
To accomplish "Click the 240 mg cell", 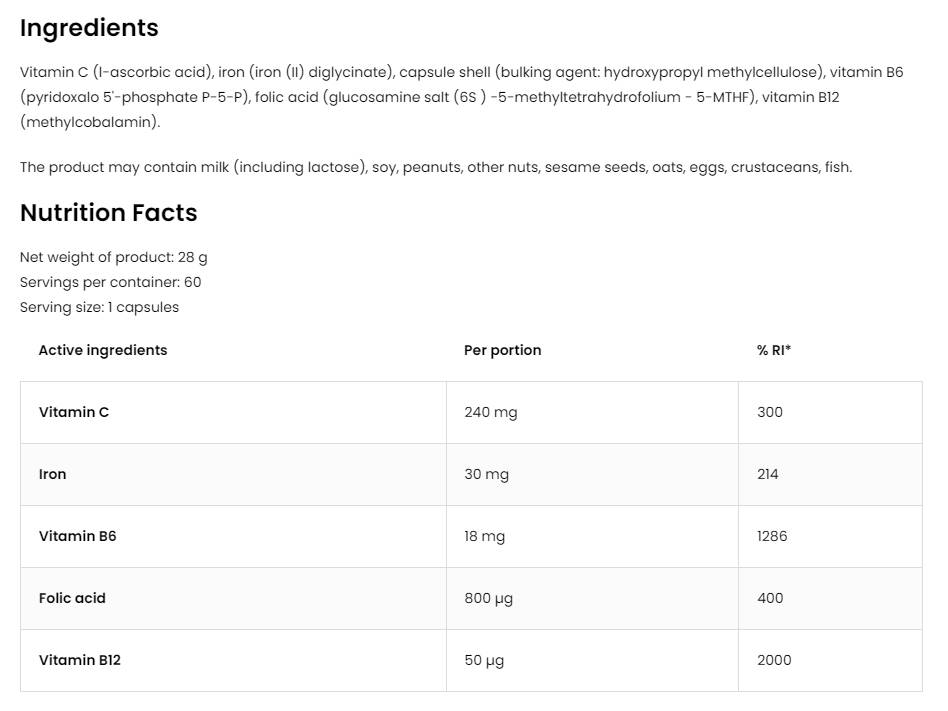I will coord(490,412).
